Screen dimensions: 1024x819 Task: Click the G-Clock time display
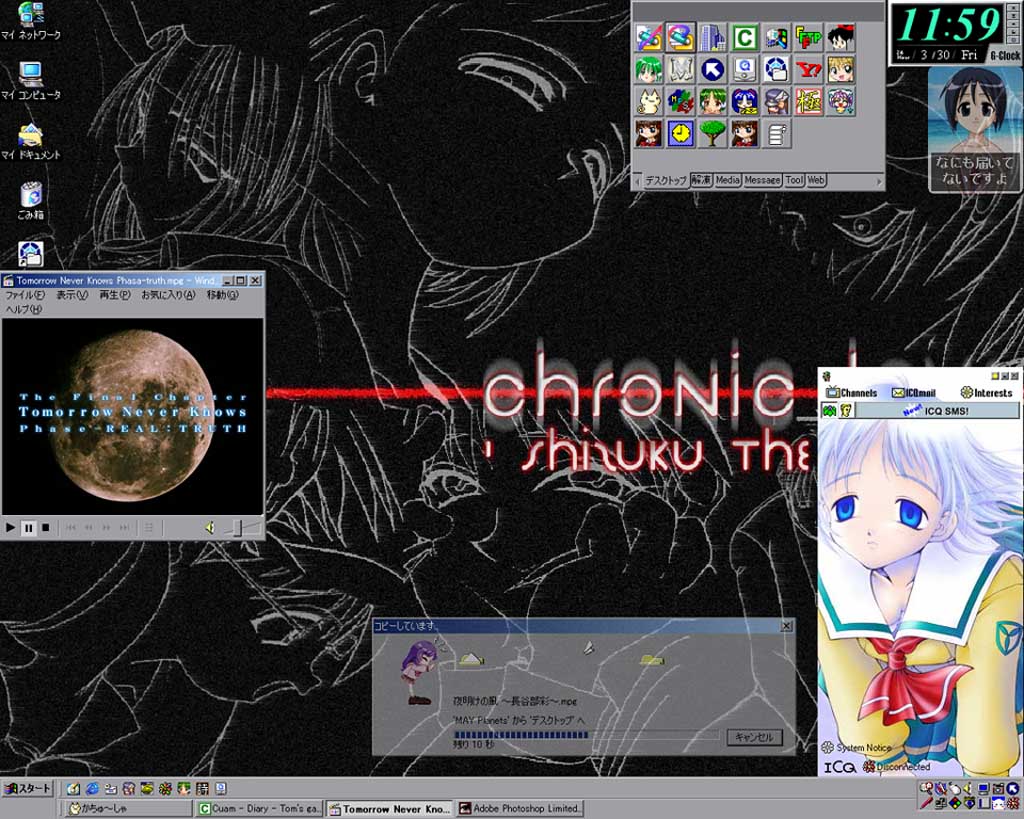click(x=950, y=25)
